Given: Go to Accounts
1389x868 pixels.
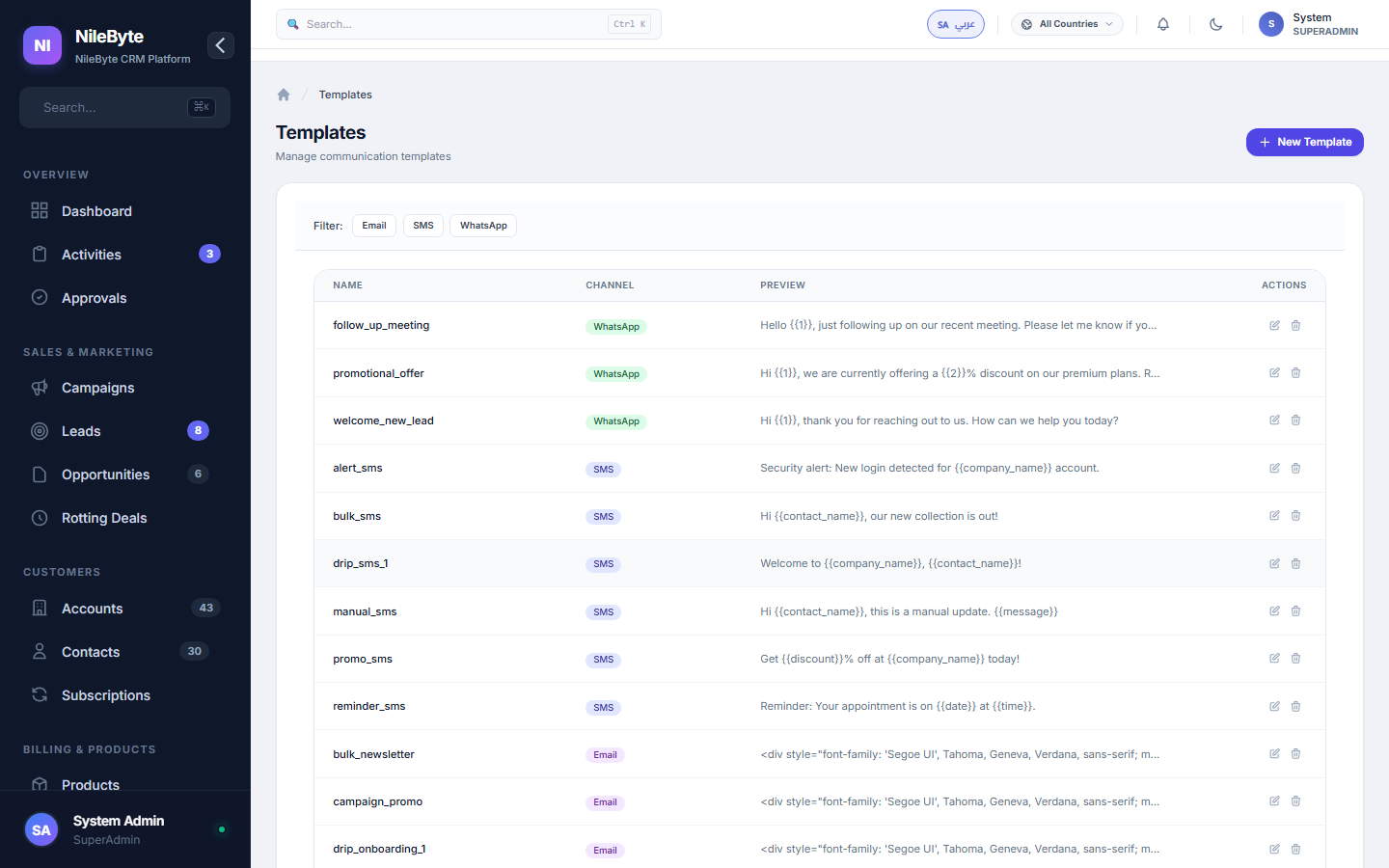Looking at the screenshot, I should 125,609.
